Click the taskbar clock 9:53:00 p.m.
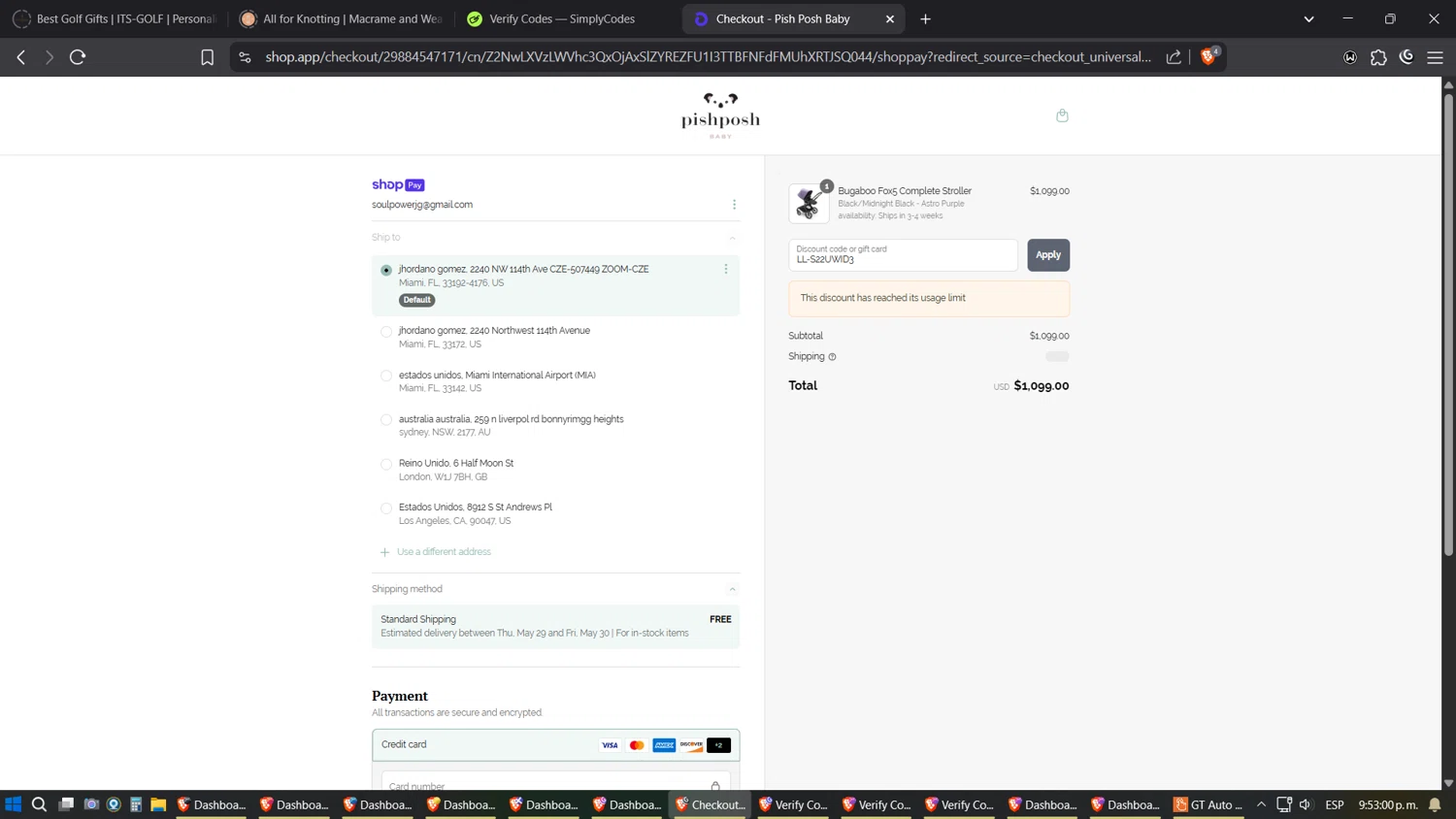This screenshot has height=819, width=1456. (x=1388, y=804)
